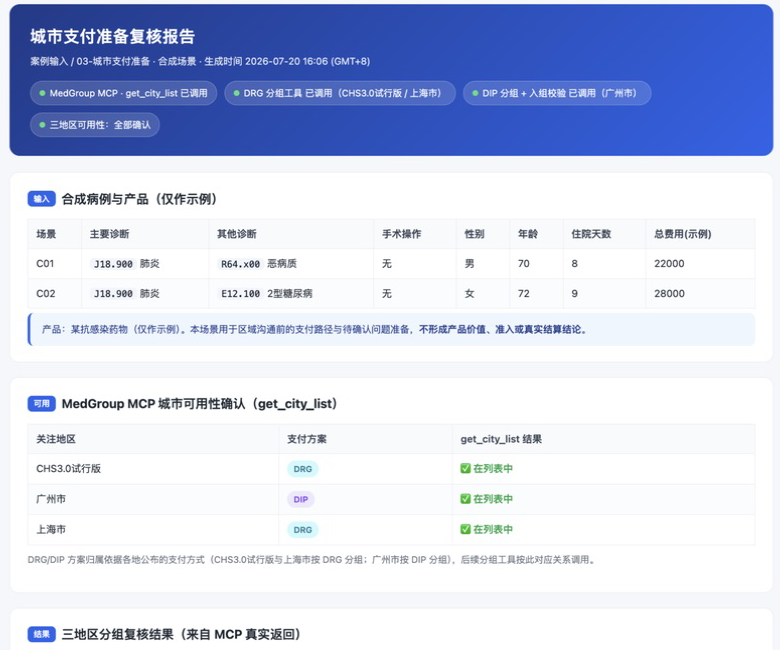The width and height of the screenshot is (780, 650).
Task: Click the DRG/DIP 方案归属 footnote text
Action: [x=311, y=559]
